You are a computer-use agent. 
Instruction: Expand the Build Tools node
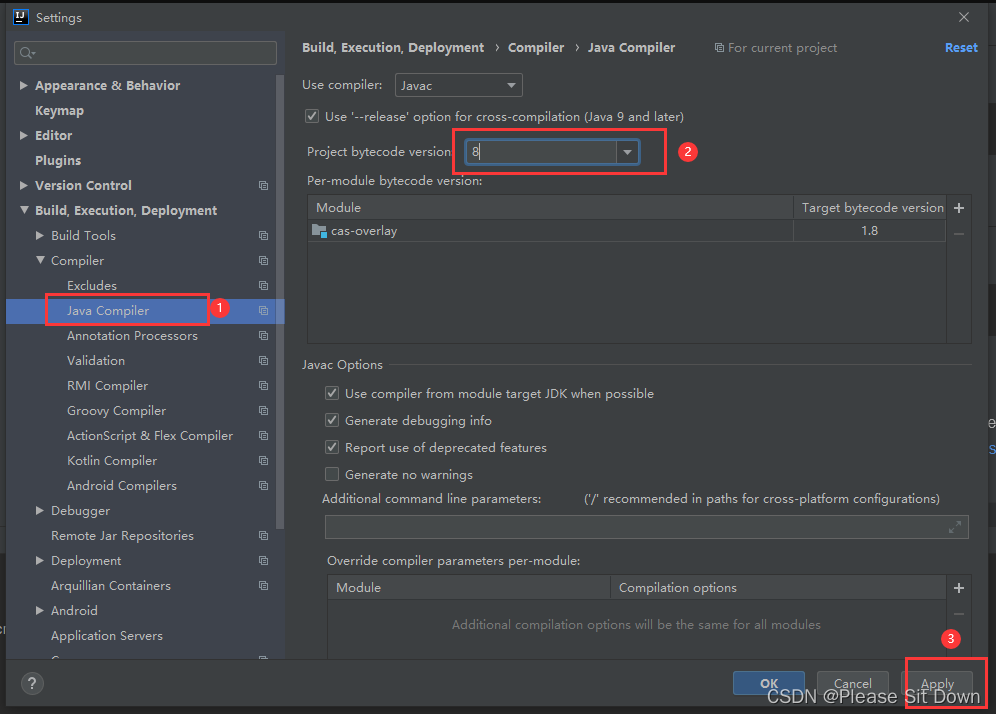coord(40,236)
